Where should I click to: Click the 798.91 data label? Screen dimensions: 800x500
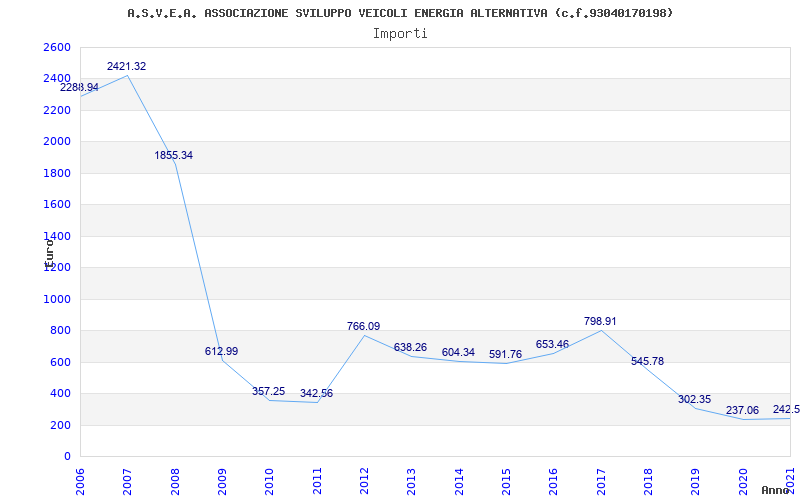(x=600, y=321)
